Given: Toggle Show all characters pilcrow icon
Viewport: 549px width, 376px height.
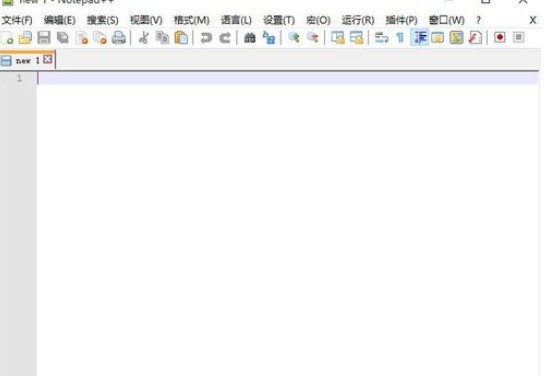Looking at the screenshot, I should coord(400,38).
